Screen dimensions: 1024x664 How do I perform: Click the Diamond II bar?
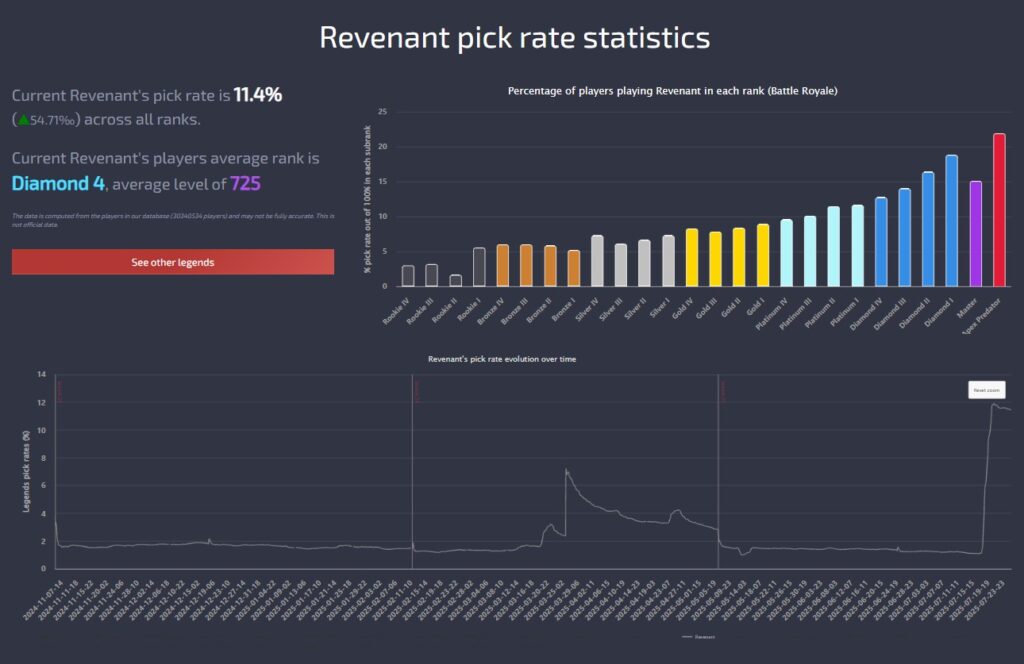click(928, 229)
